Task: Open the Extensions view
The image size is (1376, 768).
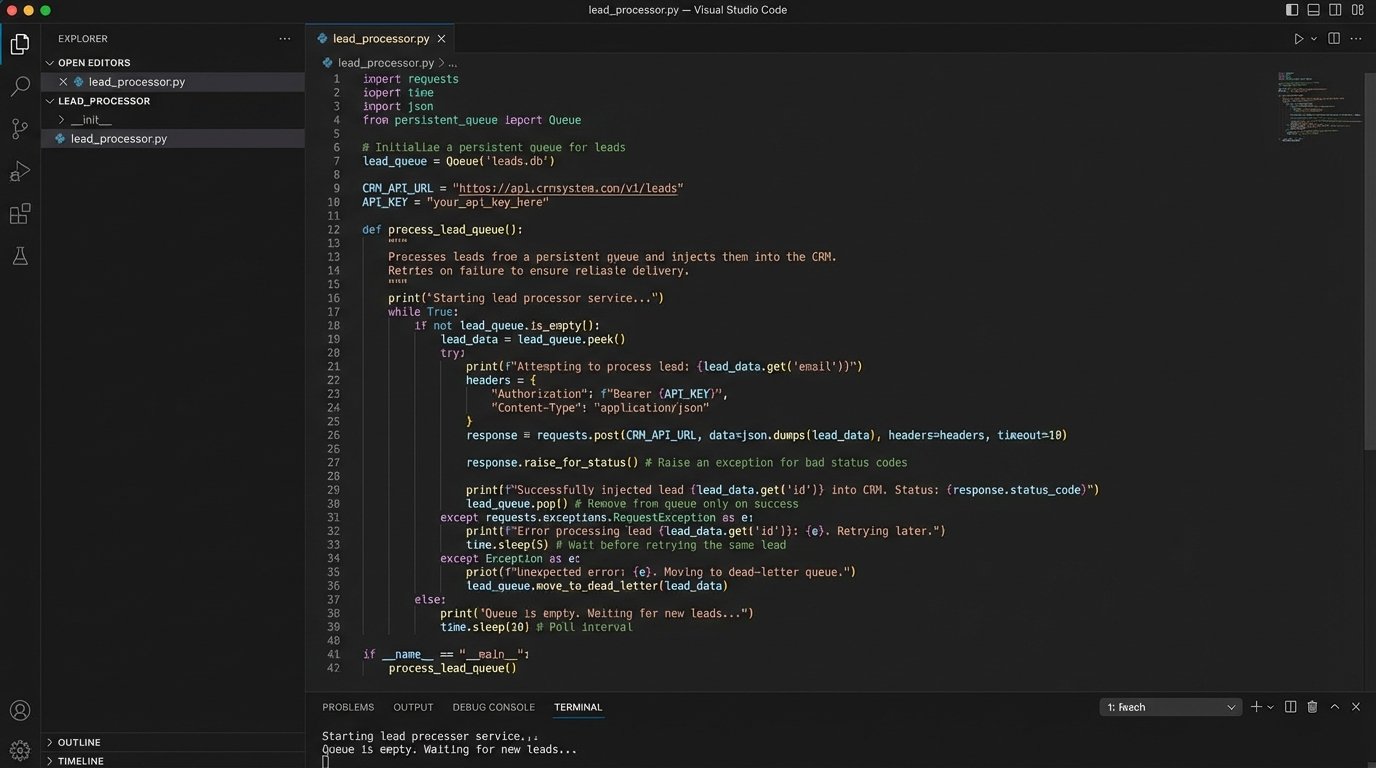Action: [x=19, y=214]
